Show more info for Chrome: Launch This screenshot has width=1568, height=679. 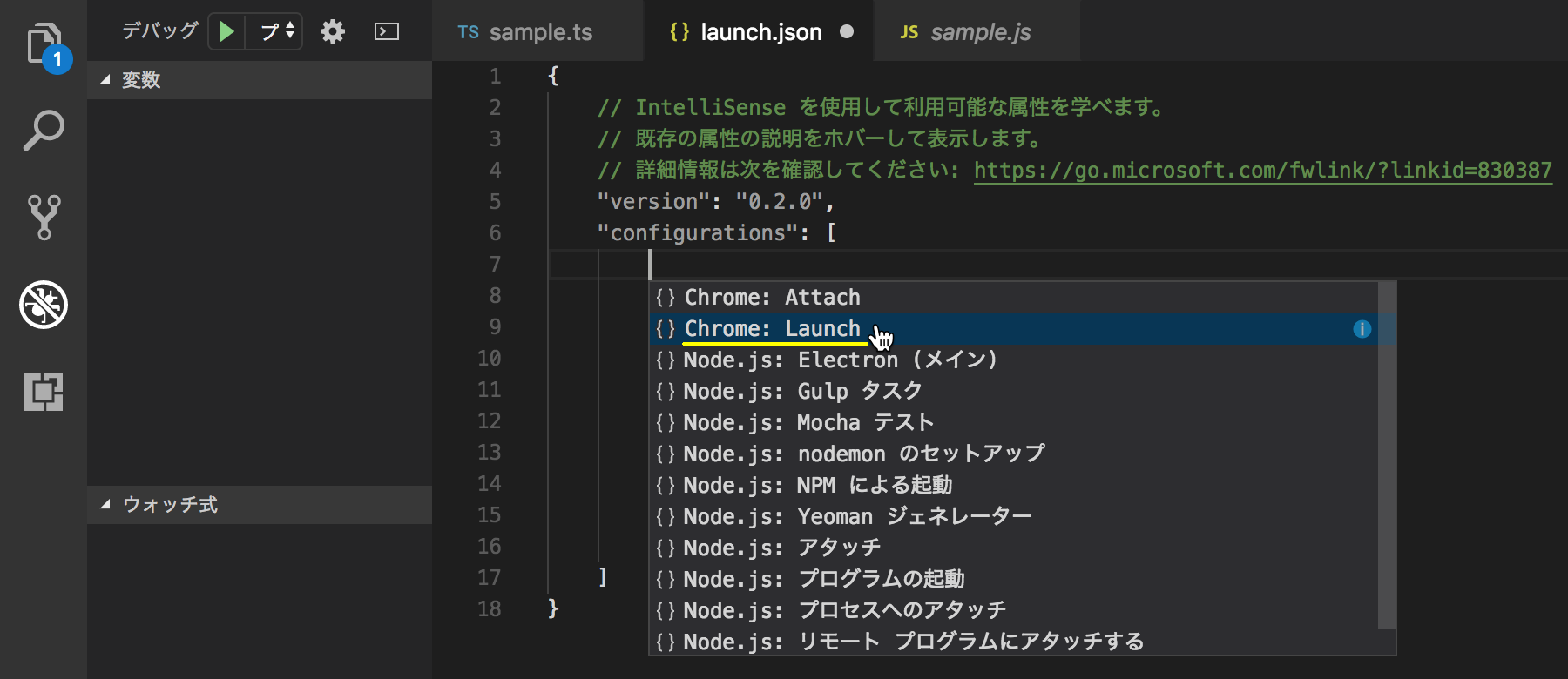pos(1362,329)
